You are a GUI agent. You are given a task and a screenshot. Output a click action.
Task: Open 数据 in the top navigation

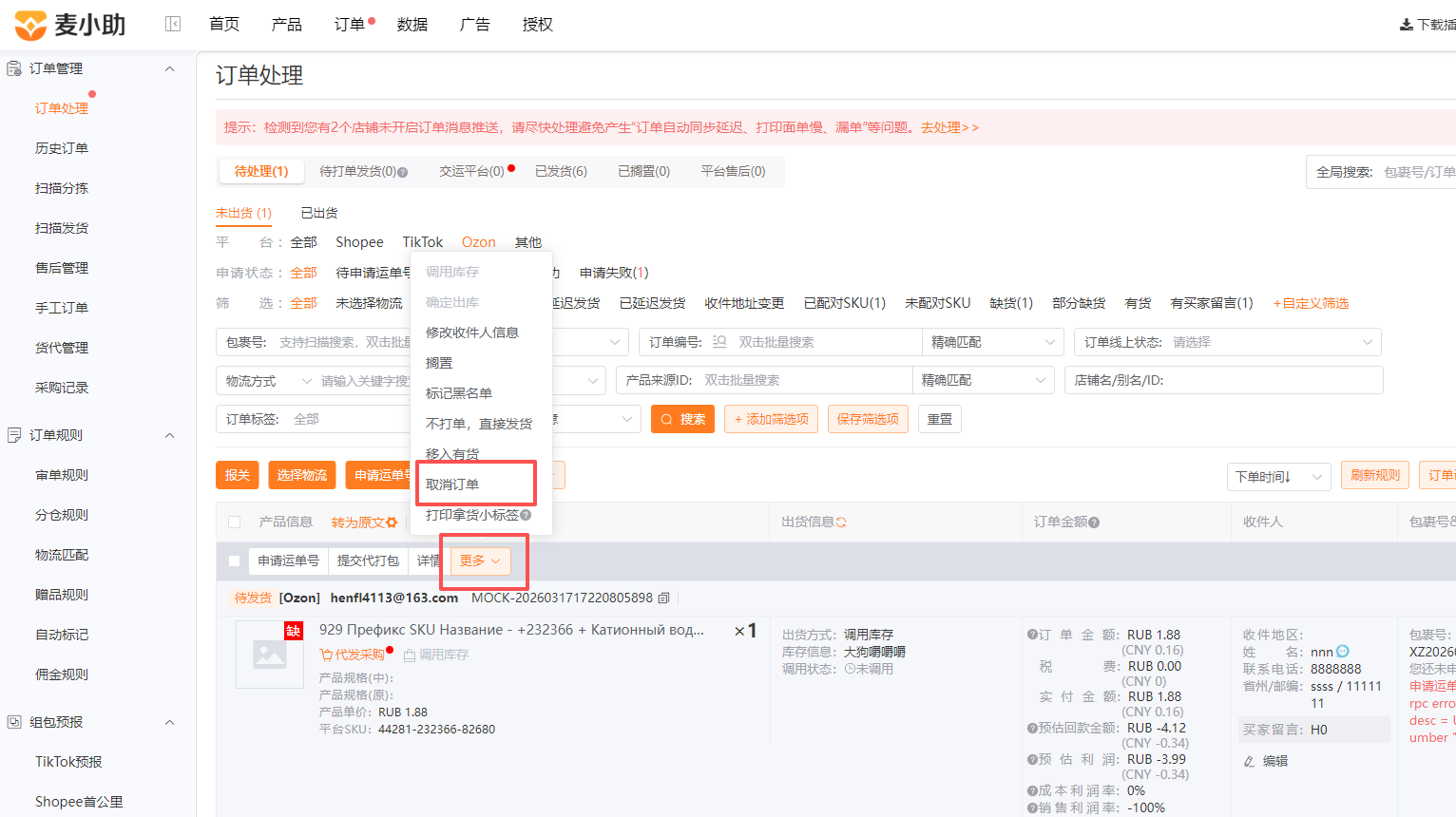[412, 25]
